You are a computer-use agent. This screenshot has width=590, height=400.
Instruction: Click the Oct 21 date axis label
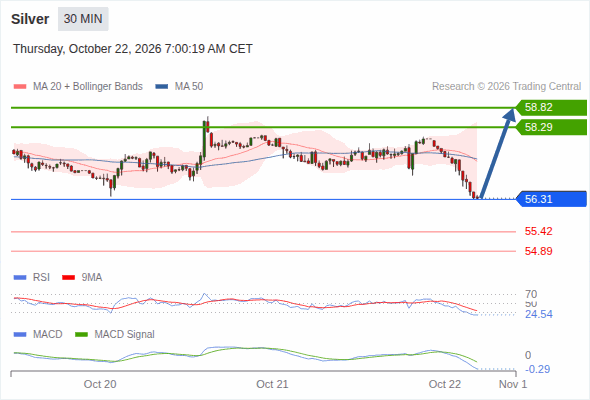272,384
